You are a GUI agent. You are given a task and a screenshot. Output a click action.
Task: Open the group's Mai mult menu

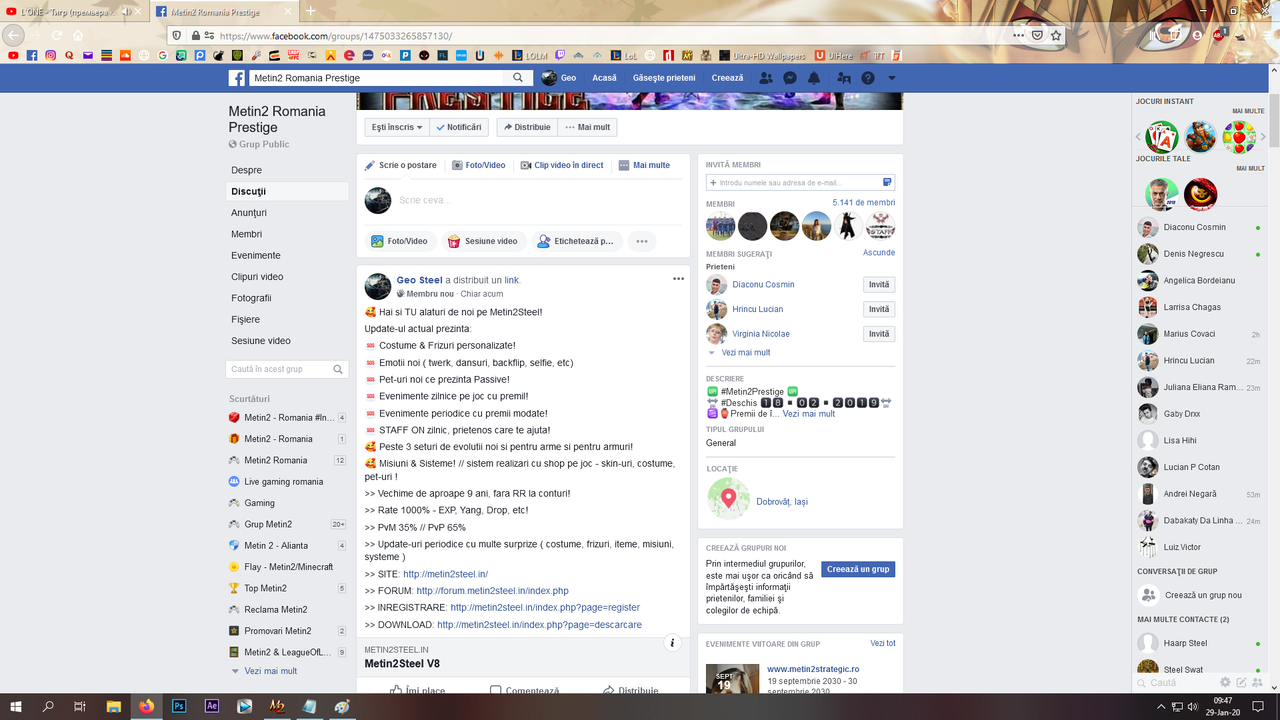coord(587,127)
